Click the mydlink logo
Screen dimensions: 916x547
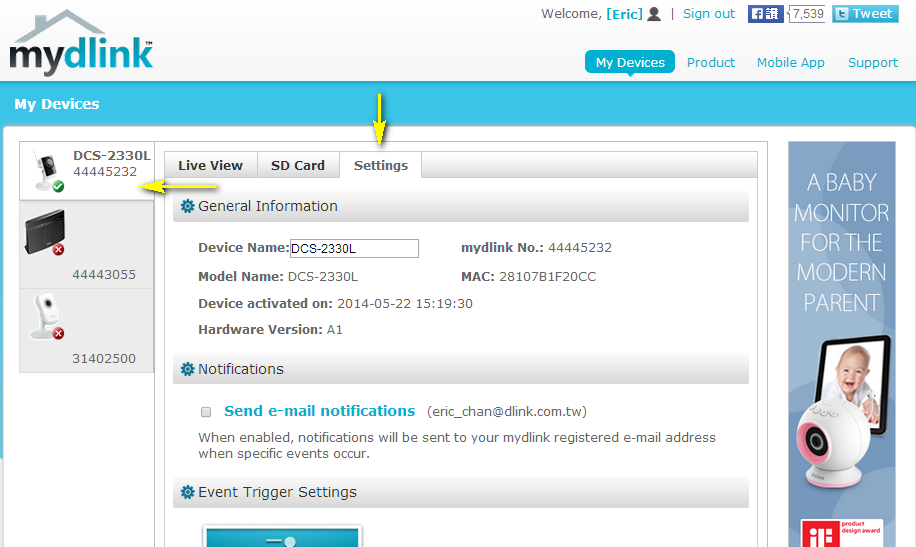pos(82,45)
